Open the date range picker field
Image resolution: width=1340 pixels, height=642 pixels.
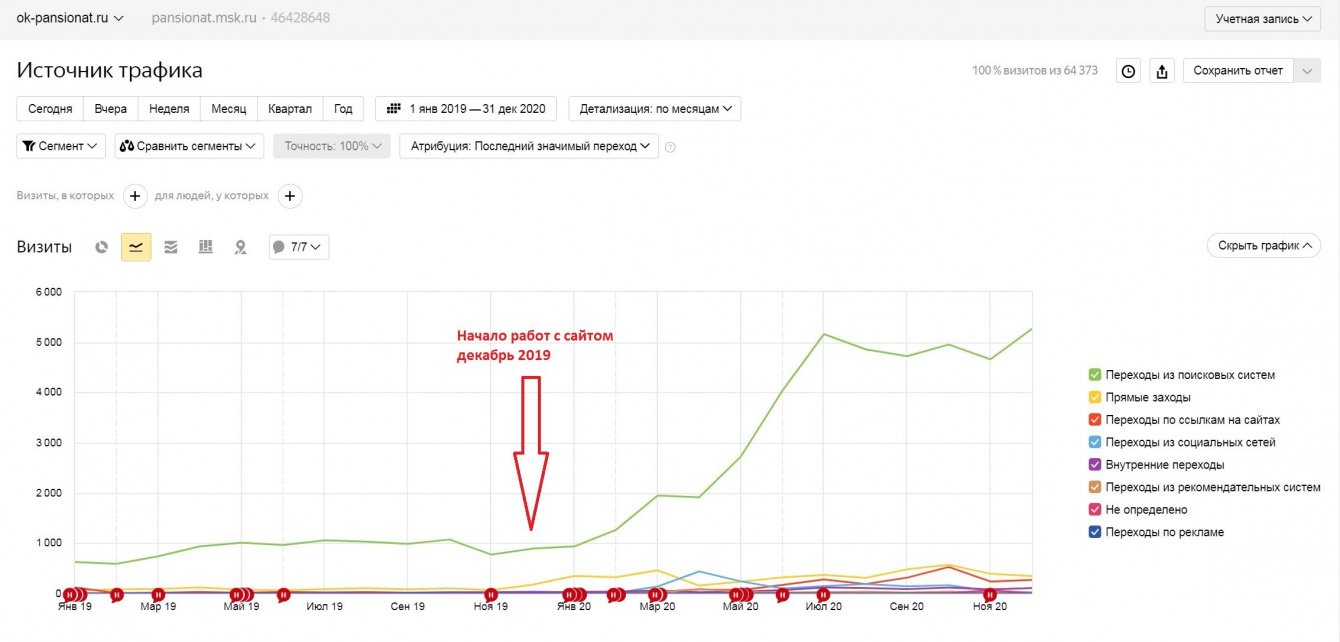click(x=465, y=109)
